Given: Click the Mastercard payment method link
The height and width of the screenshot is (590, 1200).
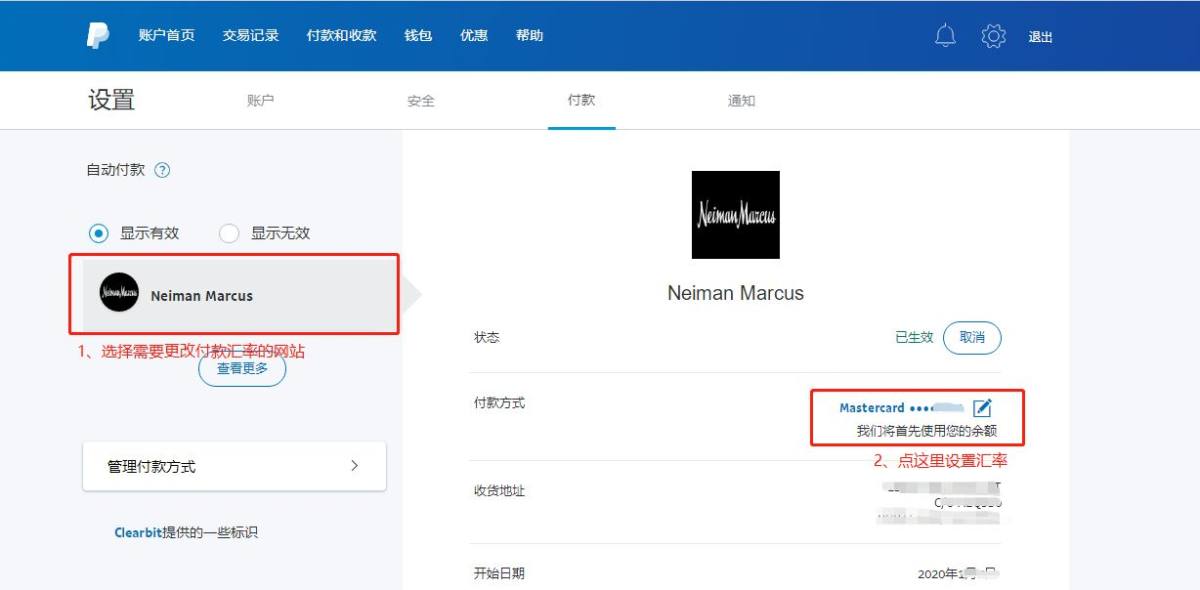Looking at the screenshot, I should pos(872,408).
